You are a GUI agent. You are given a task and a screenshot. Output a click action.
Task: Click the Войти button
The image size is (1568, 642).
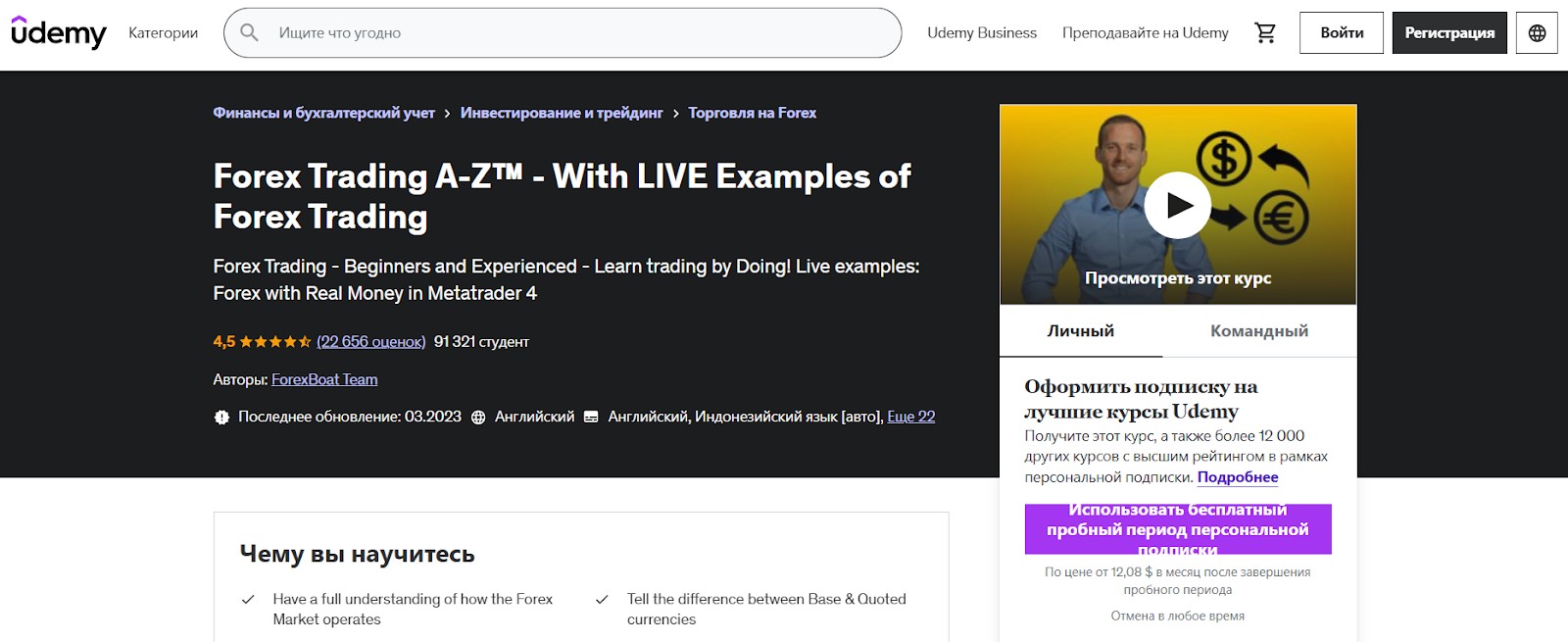point(1342,32)
